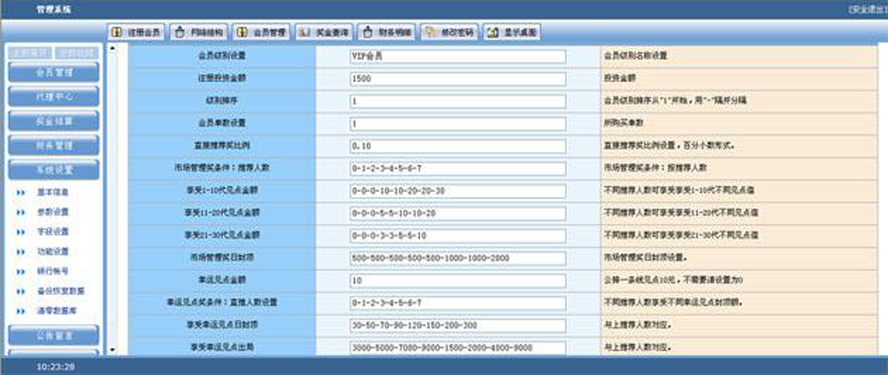This screenshot has width=888, height=375.
Task: Click the arrow icon beside 参数设置
Action: 21,212
